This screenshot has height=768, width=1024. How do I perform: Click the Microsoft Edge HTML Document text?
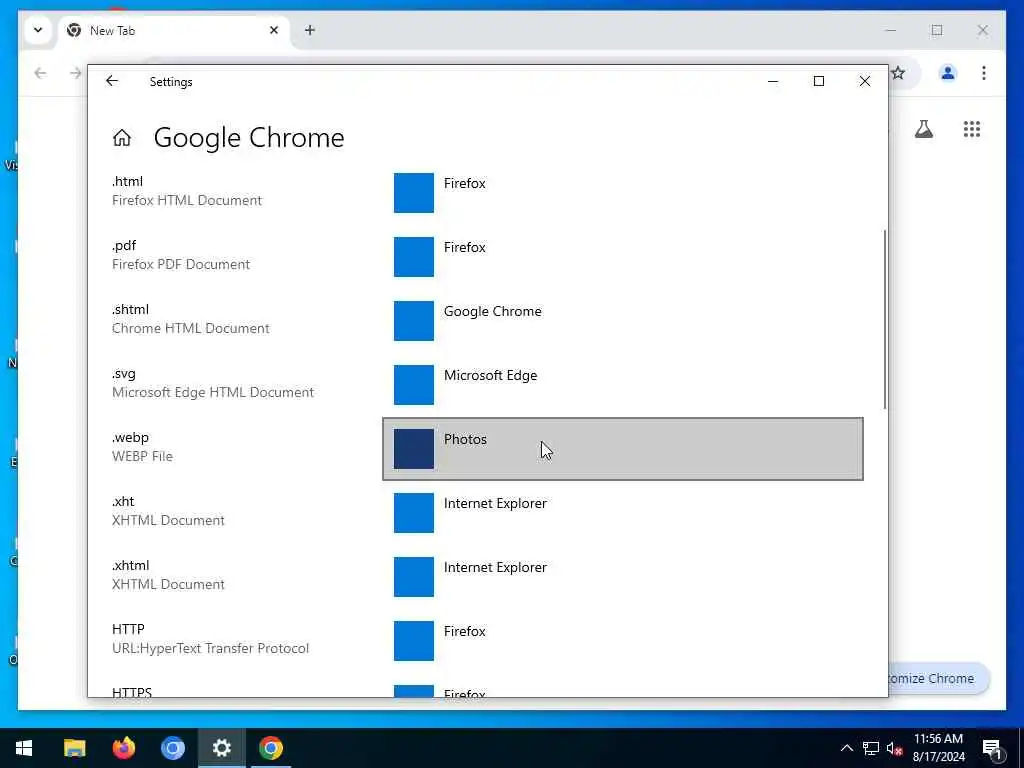[x=213, y=392]
